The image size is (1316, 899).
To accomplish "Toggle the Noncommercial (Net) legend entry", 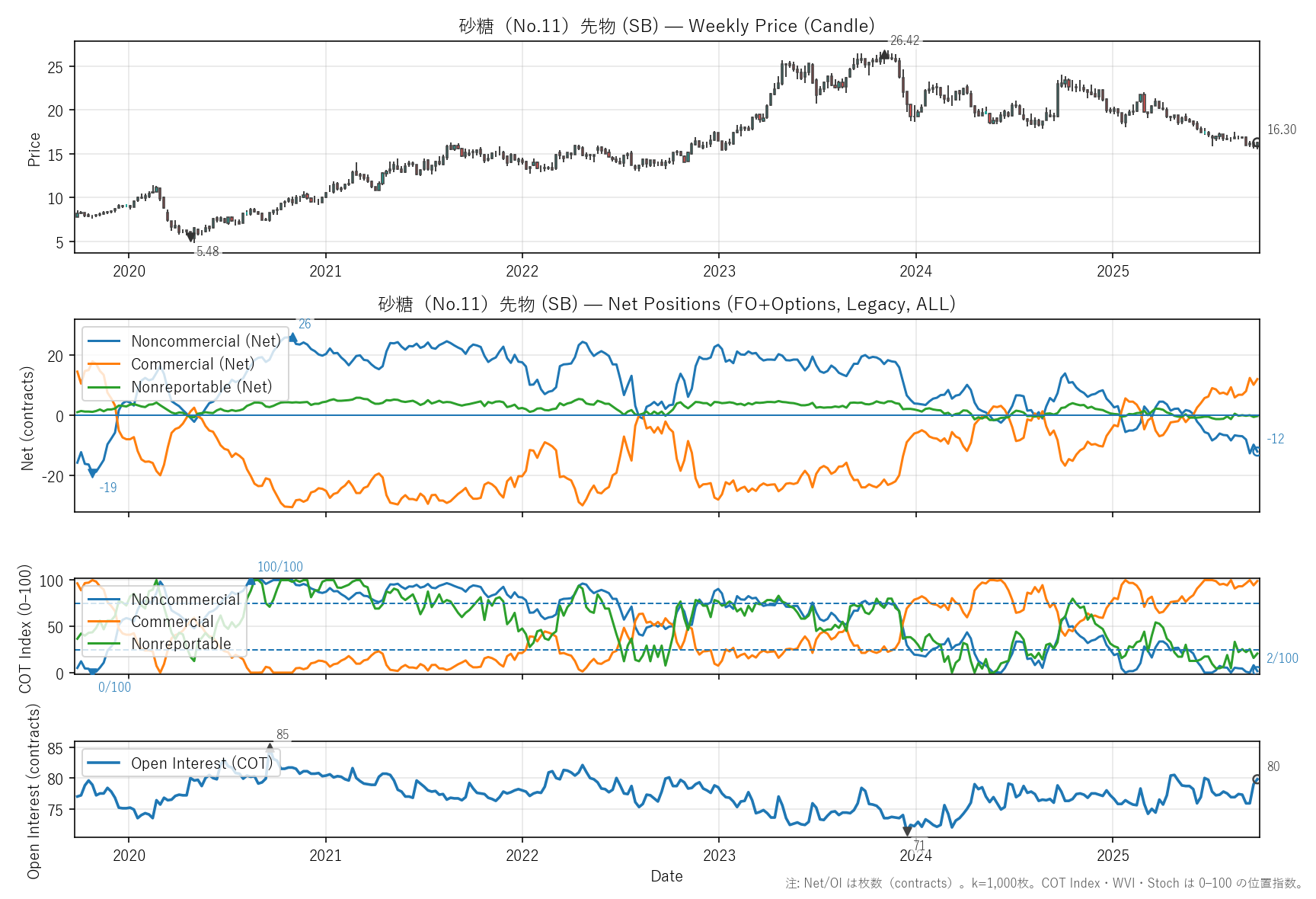I will (206, 341).
